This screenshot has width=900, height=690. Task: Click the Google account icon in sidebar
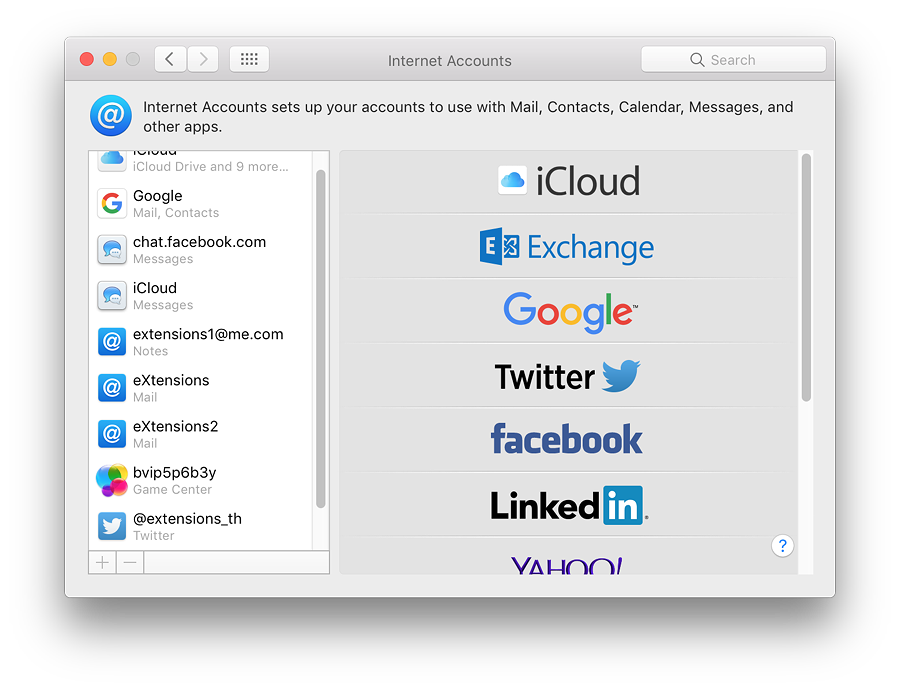point(112,203)
